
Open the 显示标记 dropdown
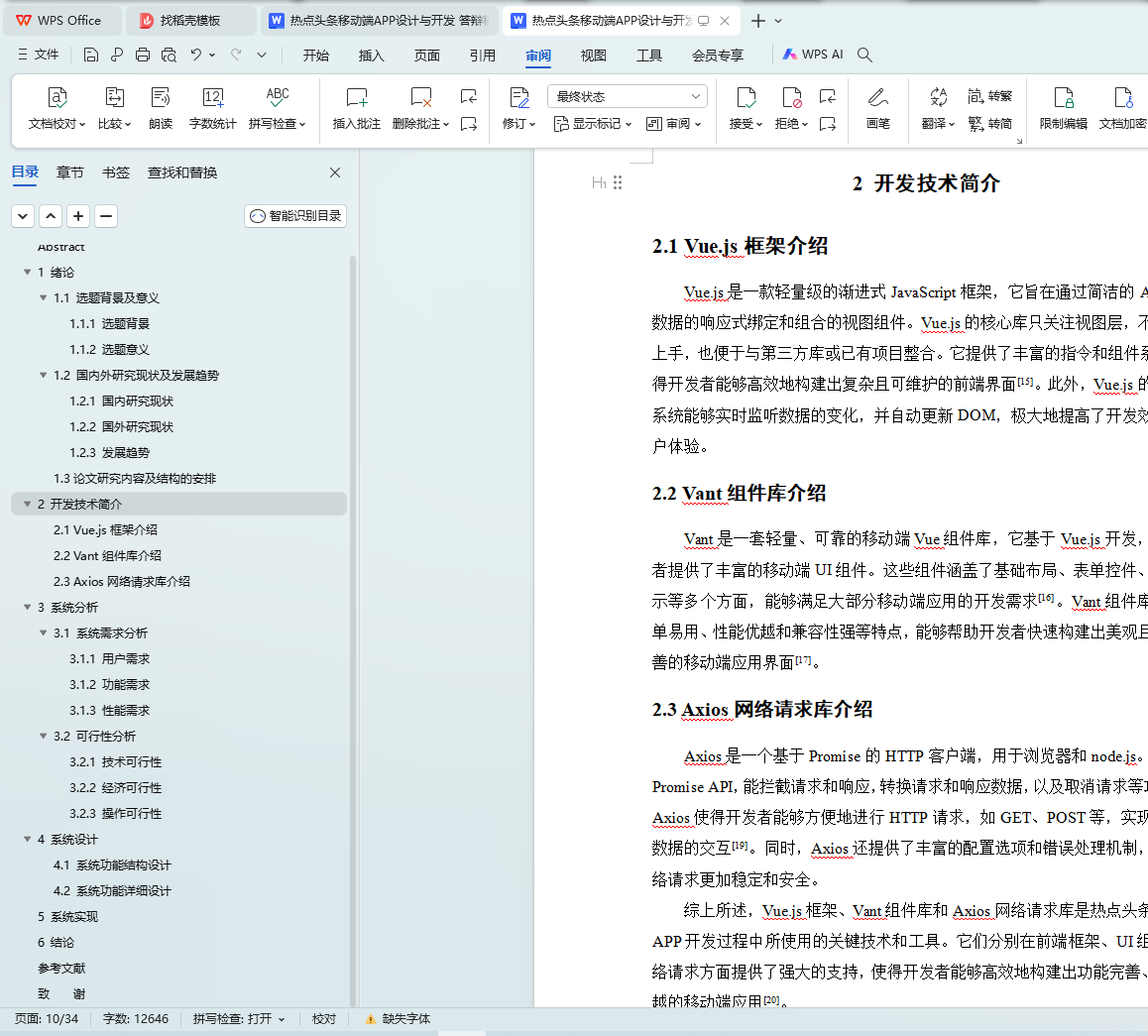pyautogui.click(x=592, y=124)
